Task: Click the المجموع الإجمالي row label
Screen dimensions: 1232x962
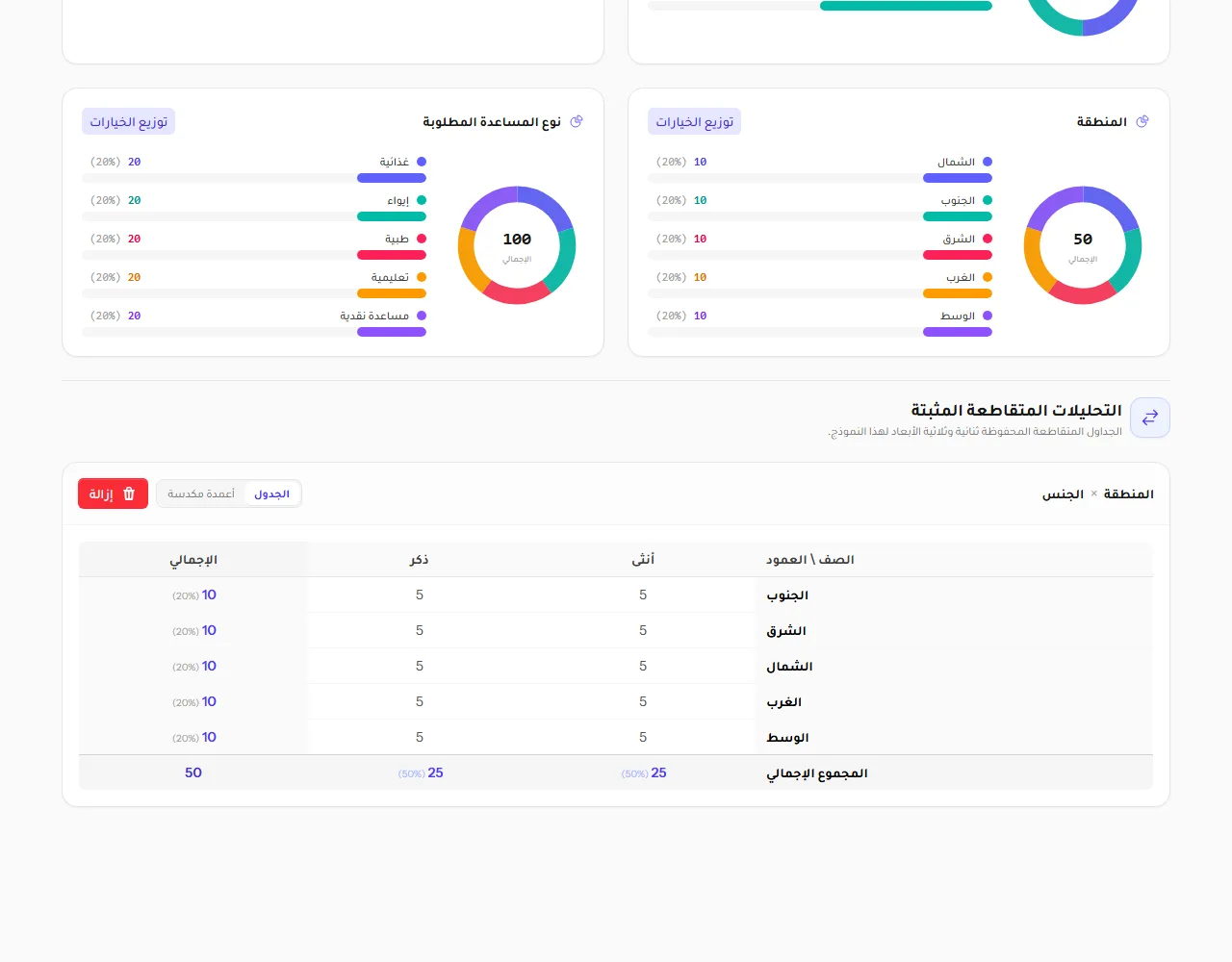Action: [x=817, y=772]
